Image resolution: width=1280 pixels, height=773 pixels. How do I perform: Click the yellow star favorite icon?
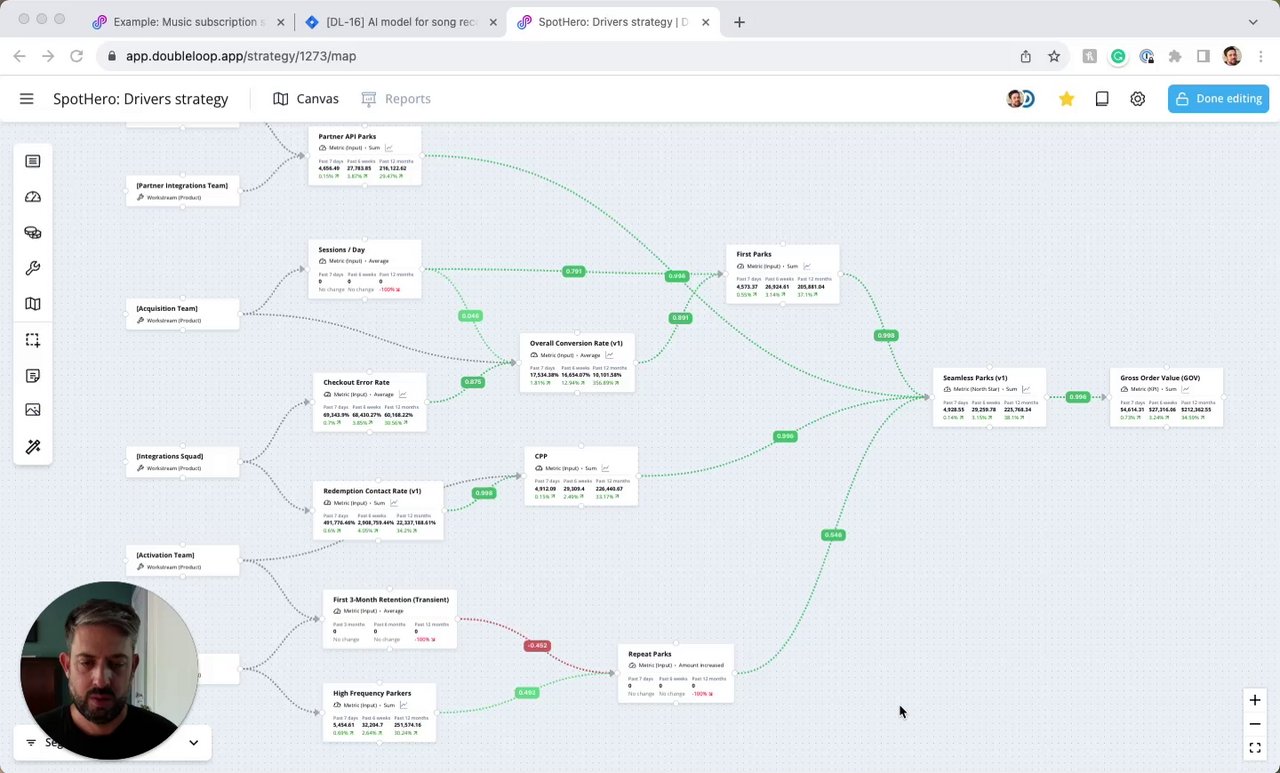tap(1067, 99)
